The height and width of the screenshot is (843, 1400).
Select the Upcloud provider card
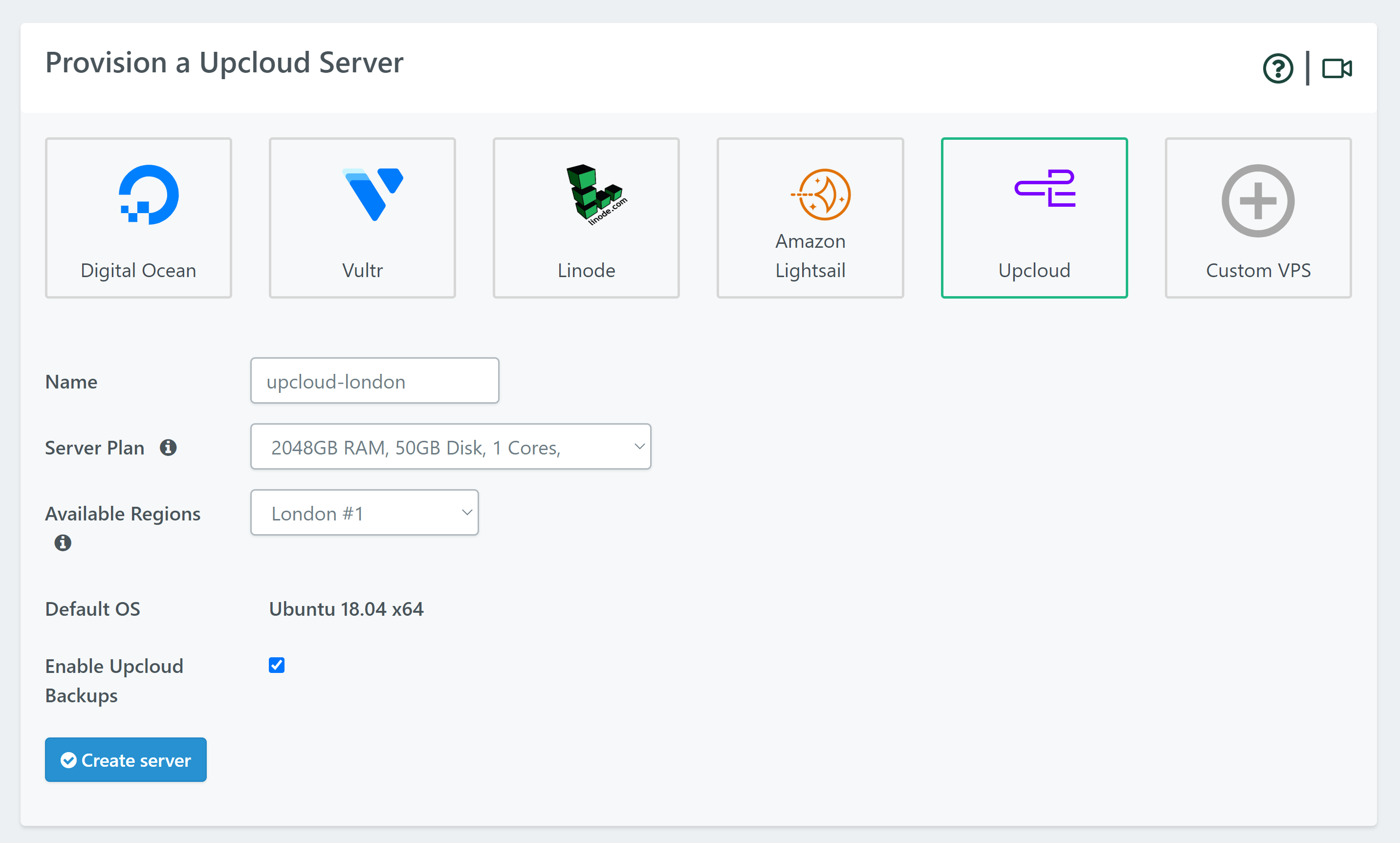1034,217
